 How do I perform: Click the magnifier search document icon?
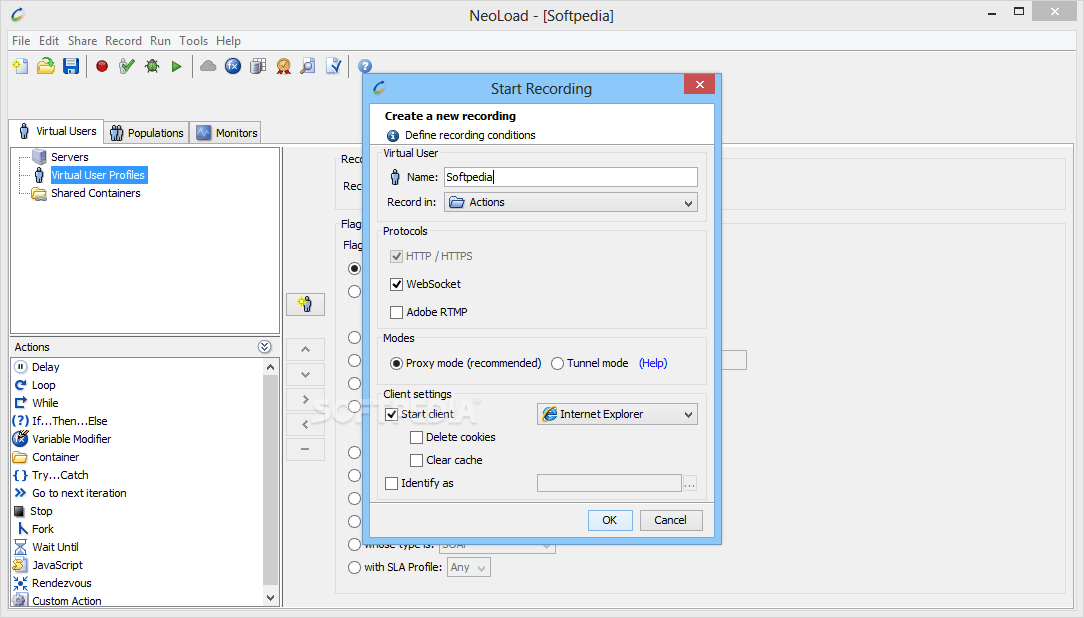[308, 66]
